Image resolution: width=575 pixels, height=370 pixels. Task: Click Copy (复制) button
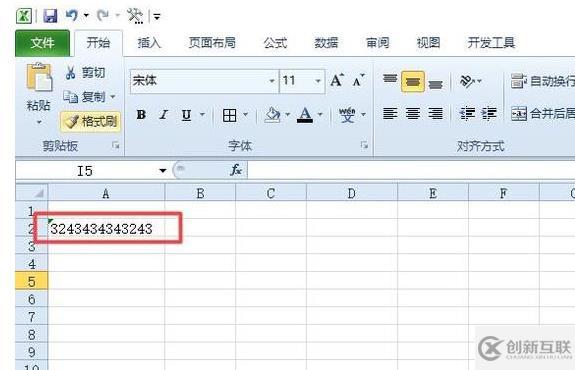84,97
